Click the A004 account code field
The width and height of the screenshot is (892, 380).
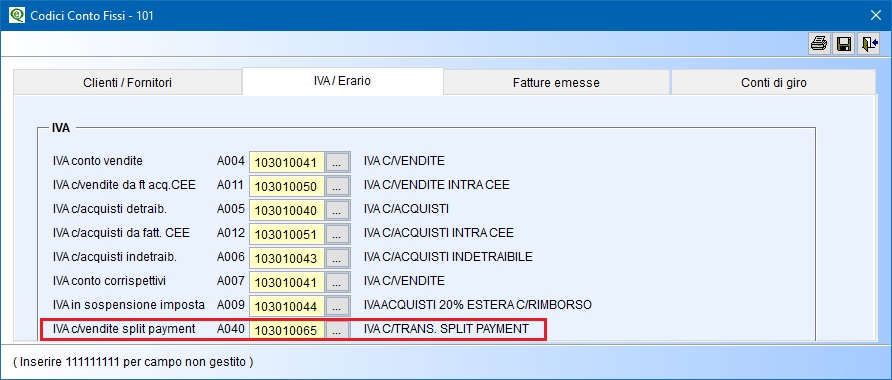click(x=287, y=163)
